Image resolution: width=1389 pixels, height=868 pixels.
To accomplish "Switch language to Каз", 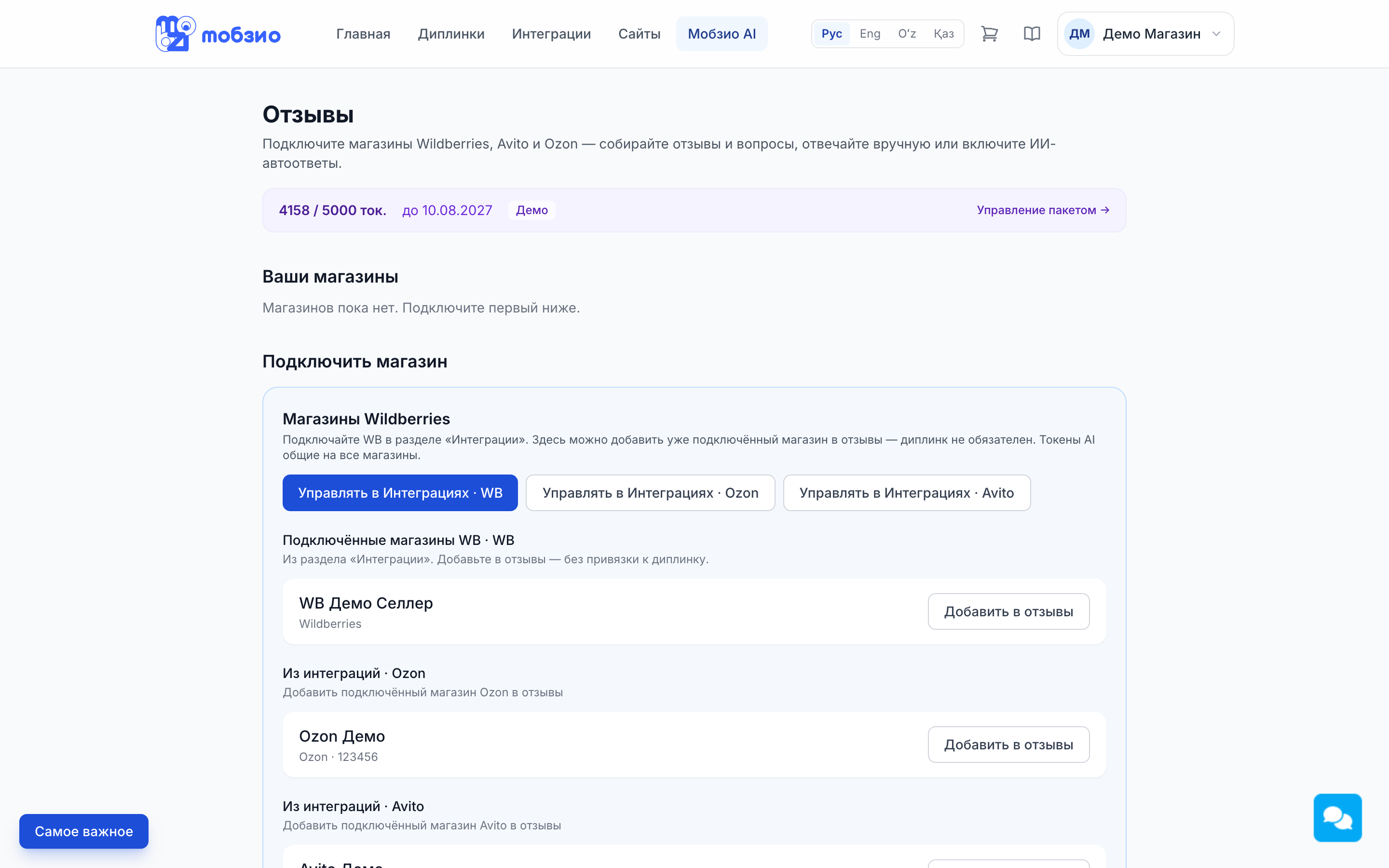I will tap(943, 34).
